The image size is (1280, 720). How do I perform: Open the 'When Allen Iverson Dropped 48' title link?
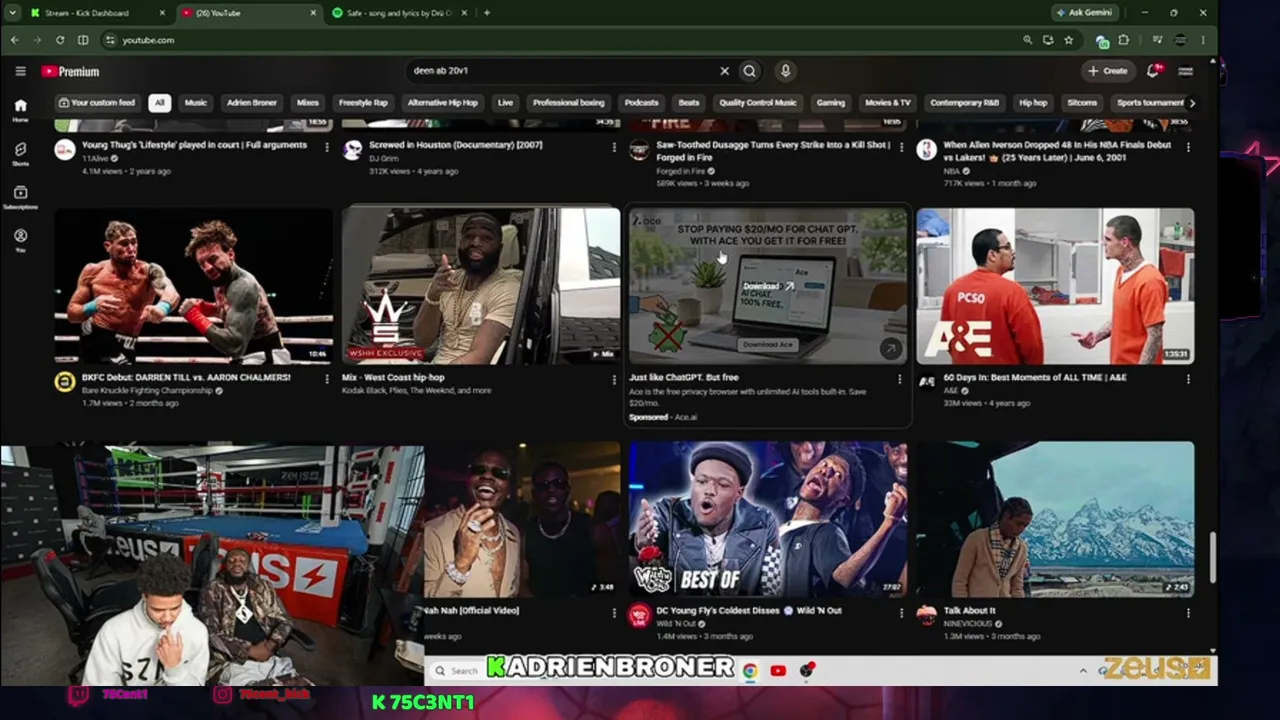tap(1057, 151)
